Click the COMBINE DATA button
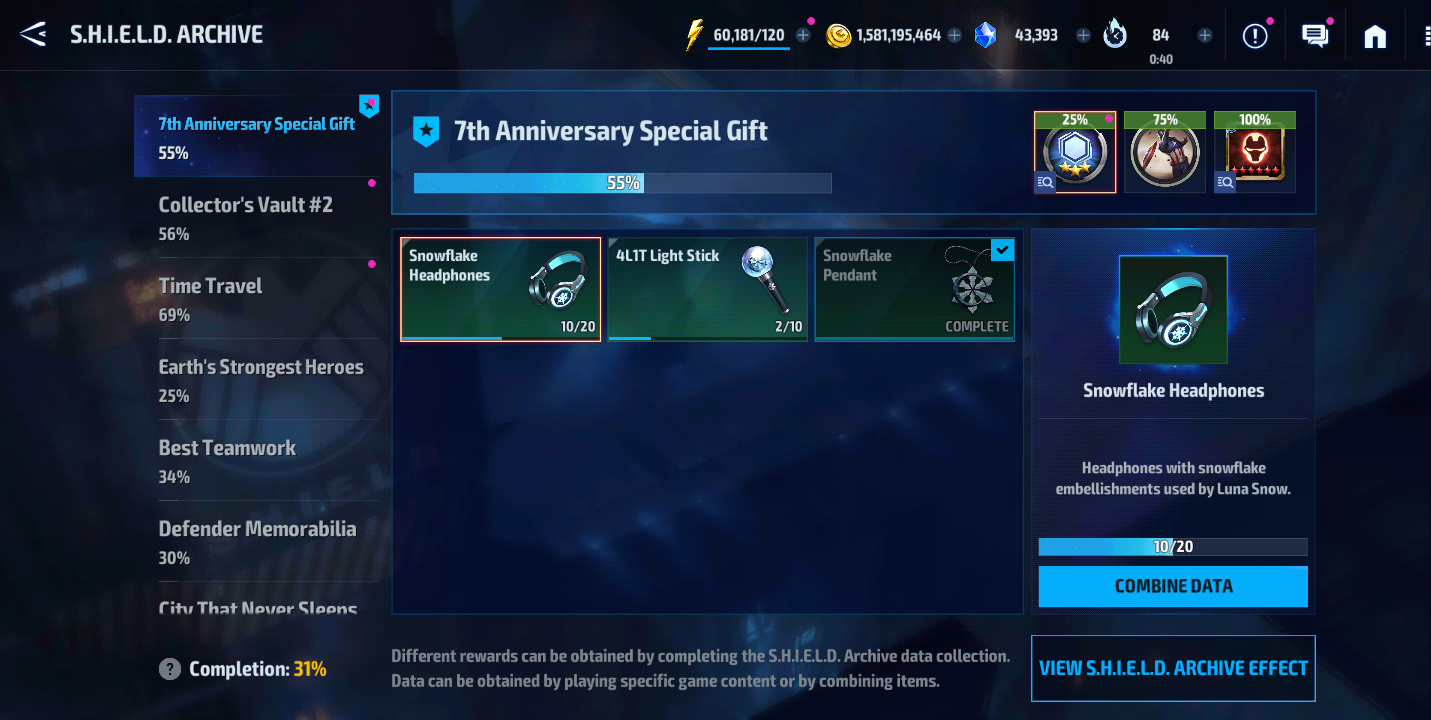 click(1173, 586)
